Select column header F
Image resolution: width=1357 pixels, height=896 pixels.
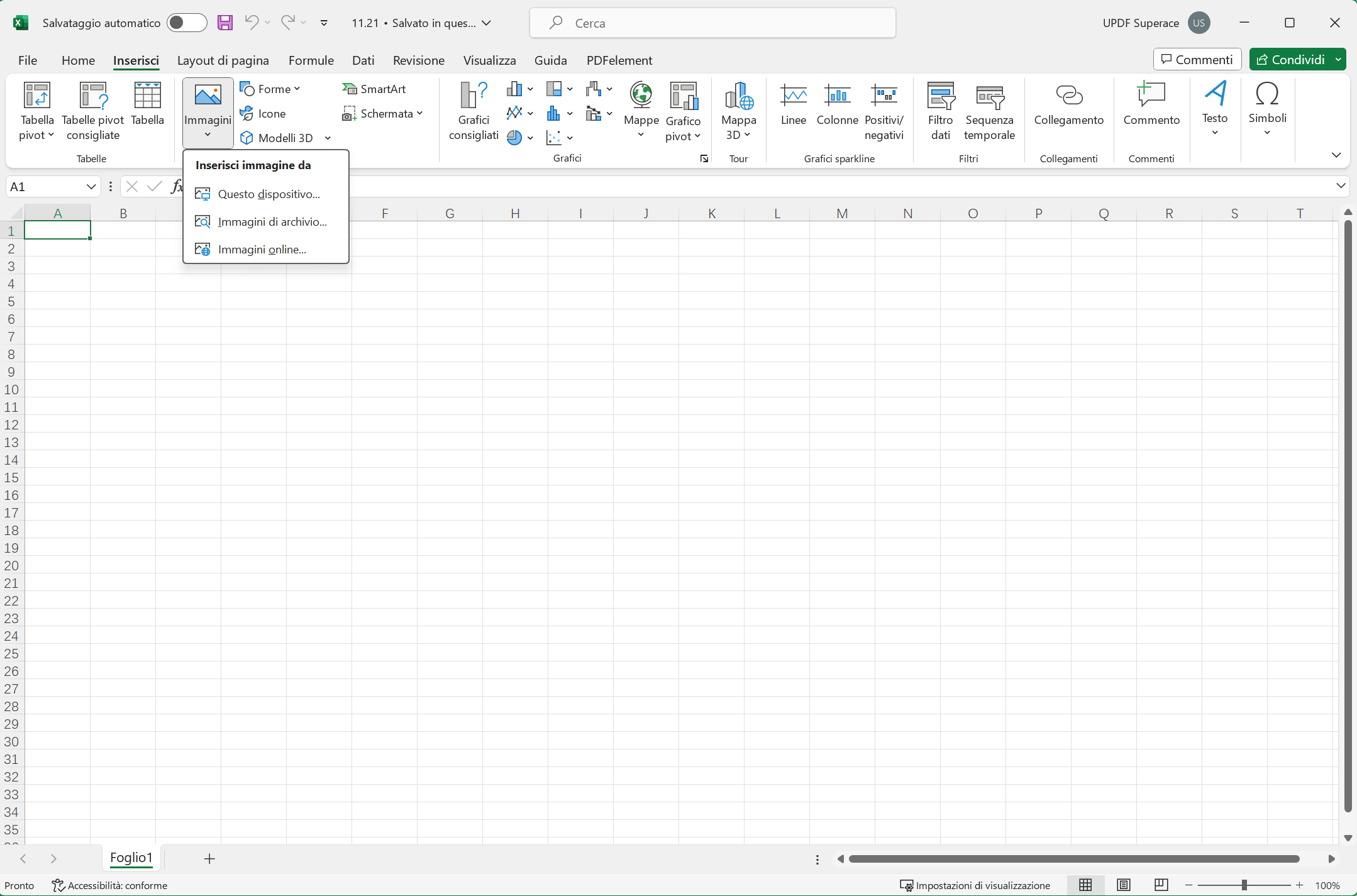tap(384, 213)
